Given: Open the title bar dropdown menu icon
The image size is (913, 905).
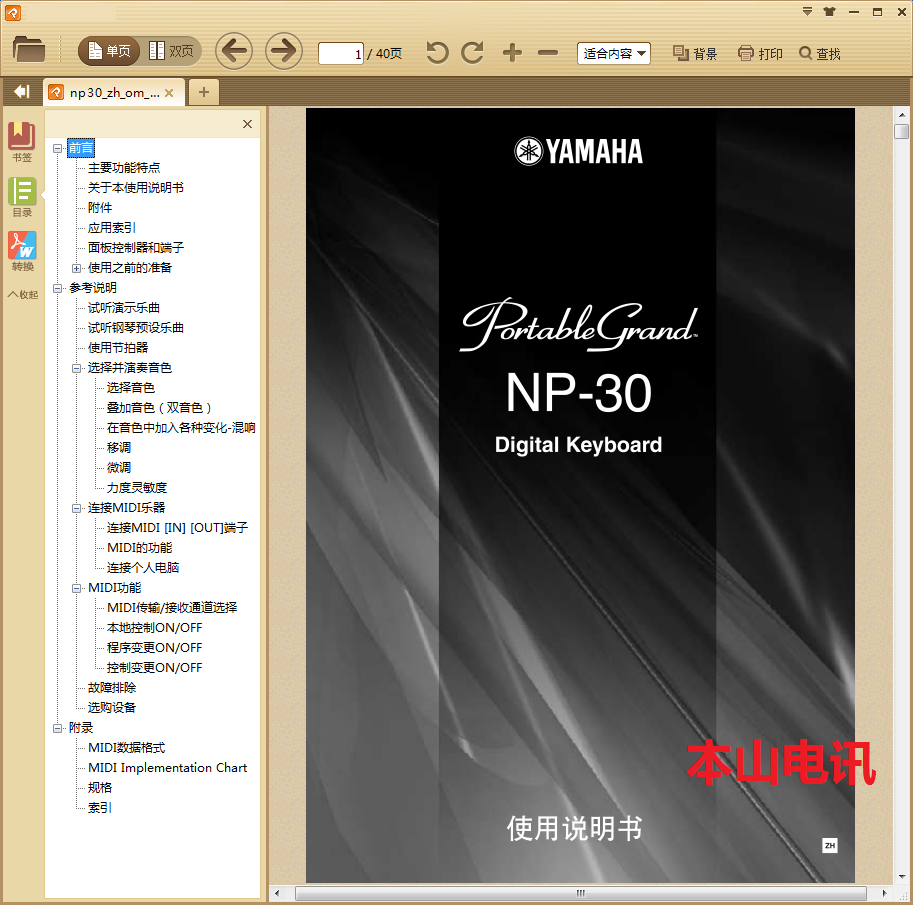Looking at the screenshot, I should (x=807, y=12).
